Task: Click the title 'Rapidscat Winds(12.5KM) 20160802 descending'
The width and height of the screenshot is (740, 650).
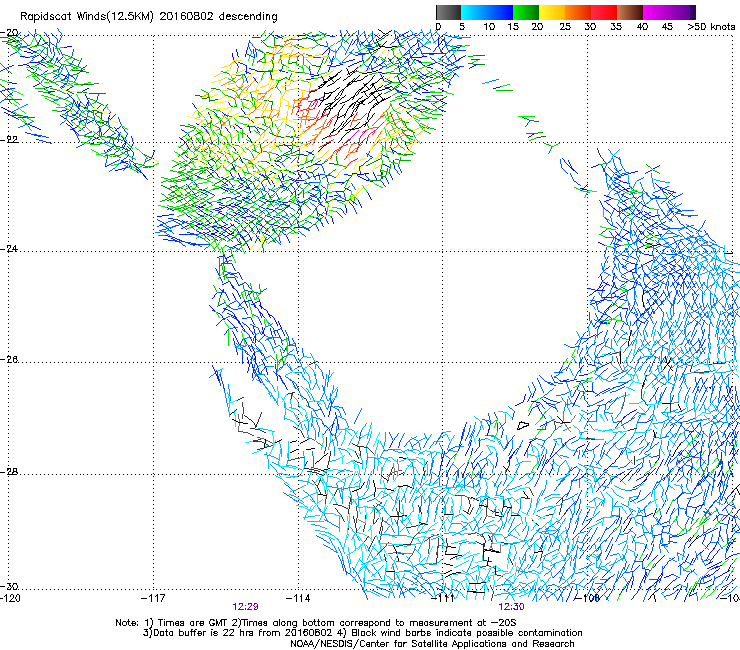Action: coord(149,17)
